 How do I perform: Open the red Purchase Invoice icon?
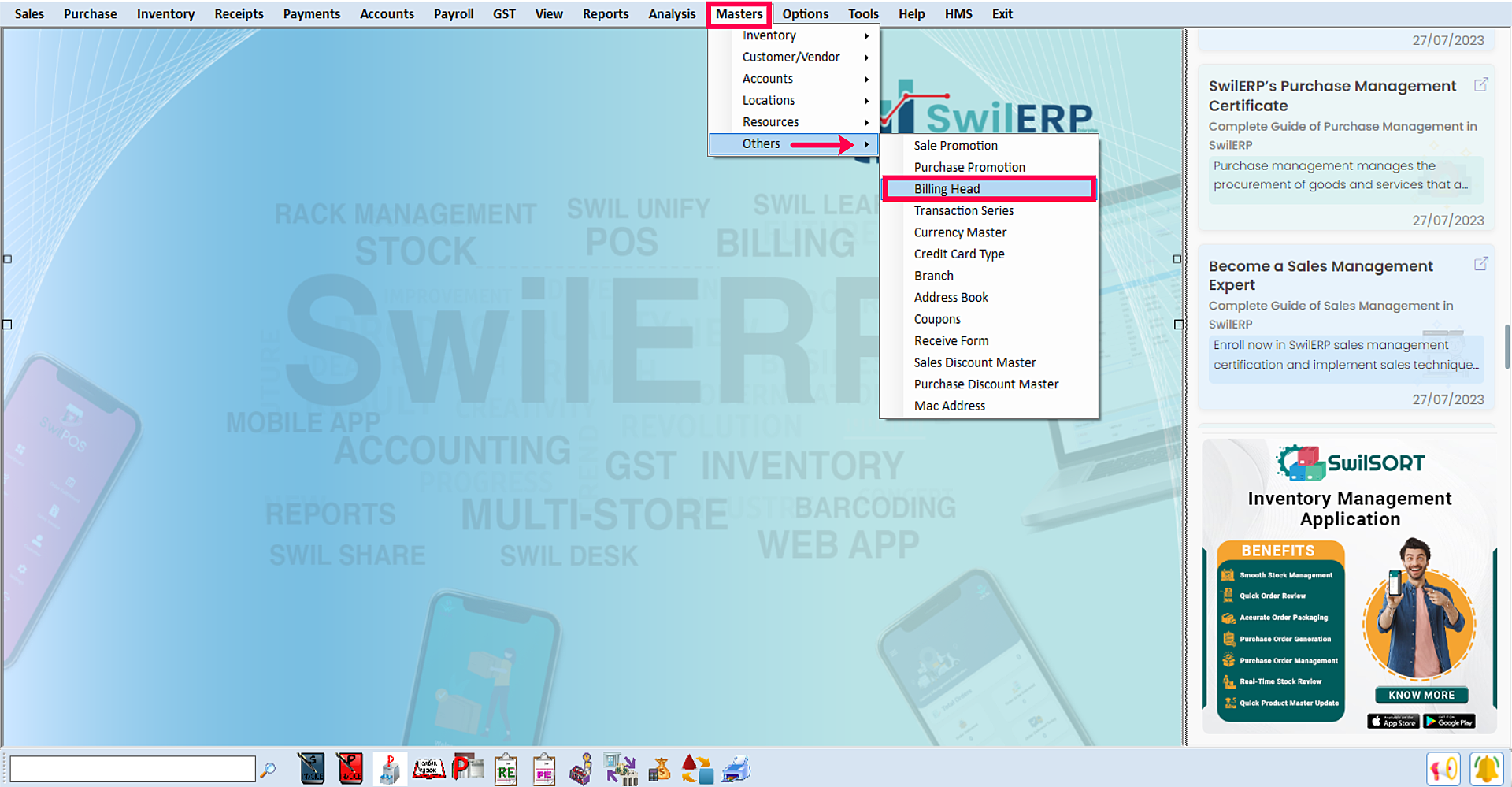[x=350, y=769]
